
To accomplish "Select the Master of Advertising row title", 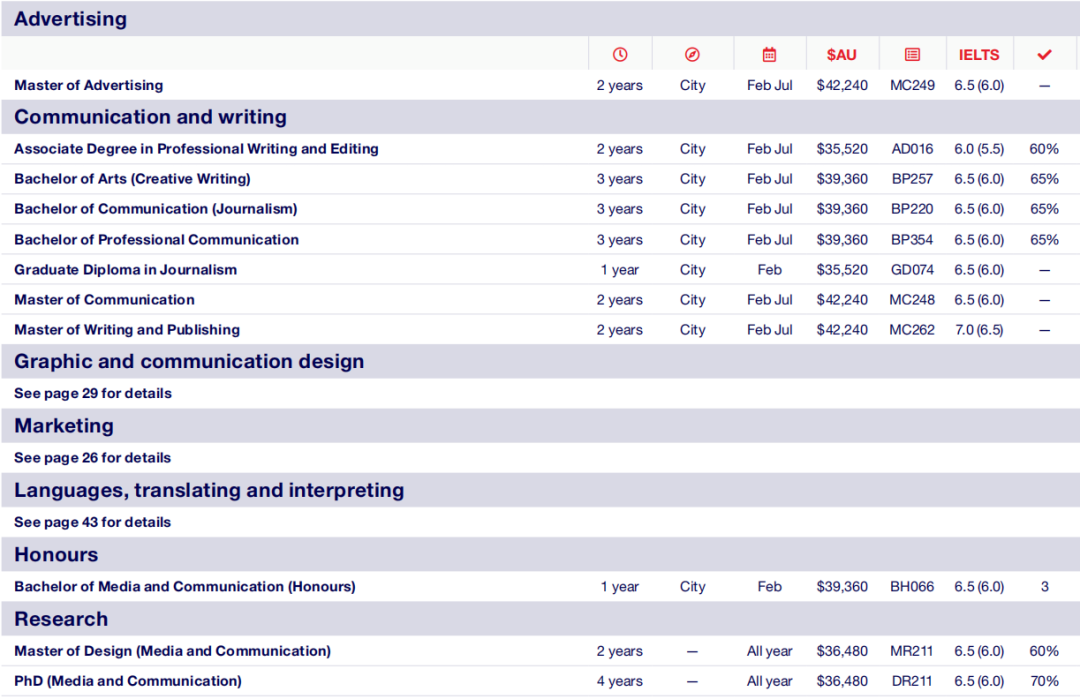I will pyautogui.click(x=88, y=85).
